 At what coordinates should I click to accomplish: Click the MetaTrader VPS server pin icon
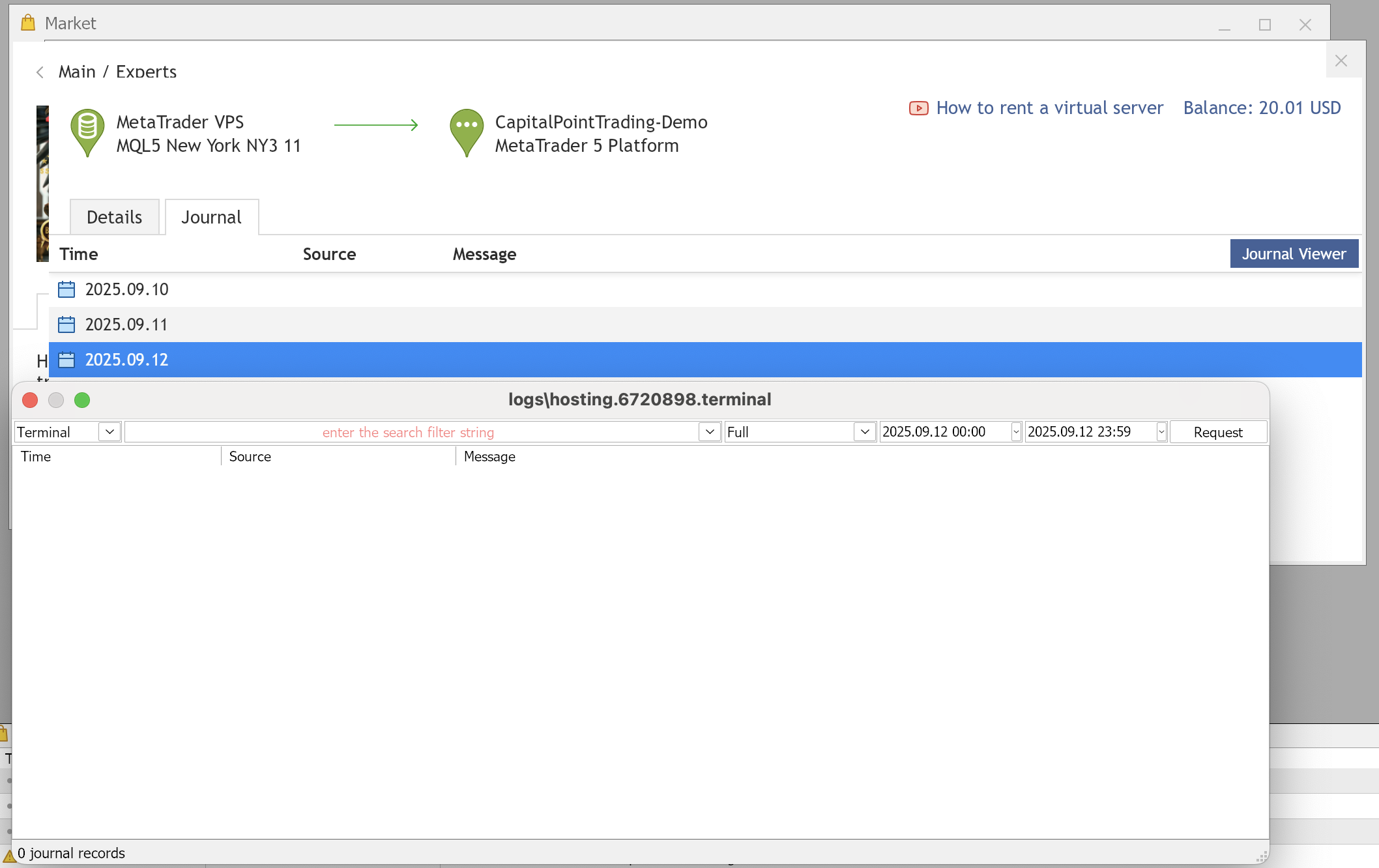tap(87, 133)
